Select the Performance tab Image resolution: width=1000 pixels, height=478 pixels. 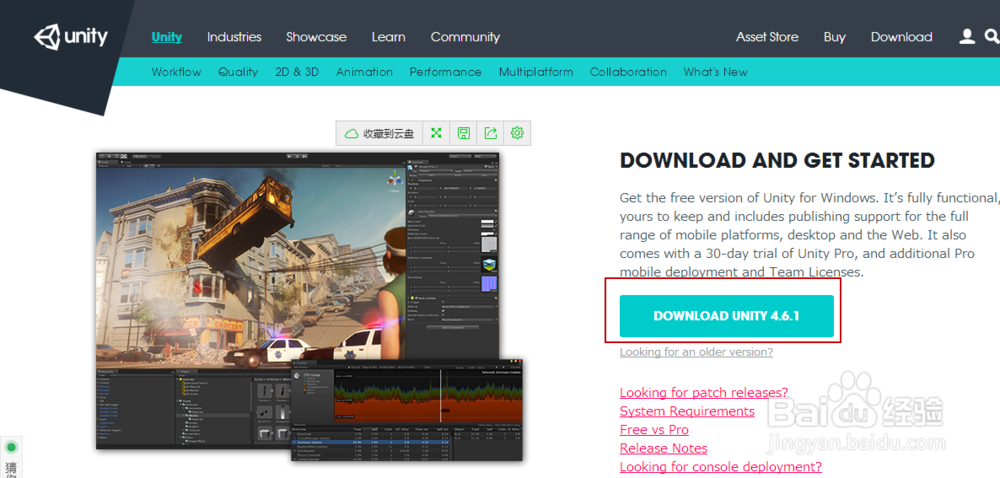pyautogui.click(x=445, y=72)
